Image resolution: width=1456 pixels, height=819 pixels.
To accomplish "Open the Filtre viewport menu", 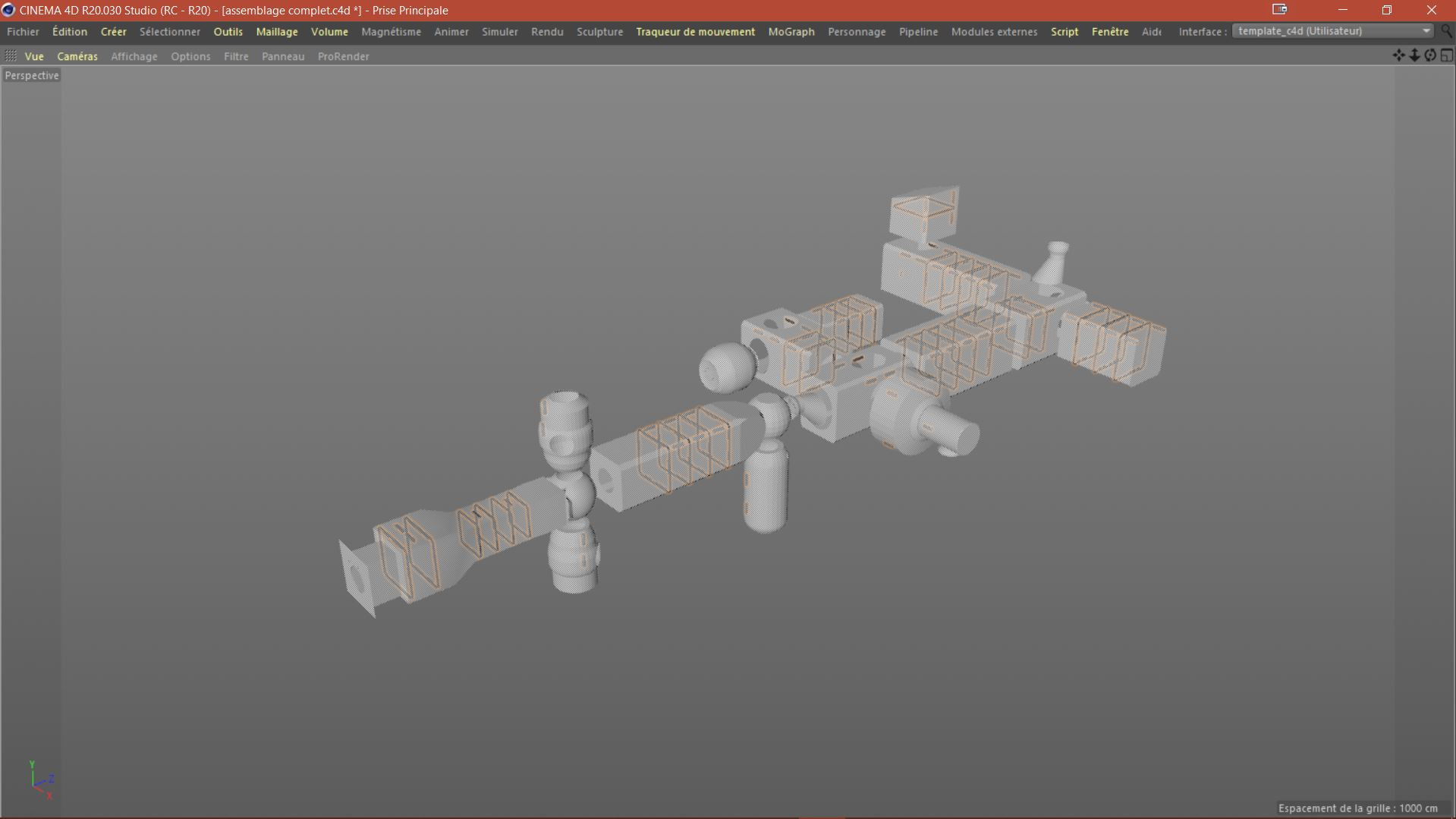I will point(236,56).
